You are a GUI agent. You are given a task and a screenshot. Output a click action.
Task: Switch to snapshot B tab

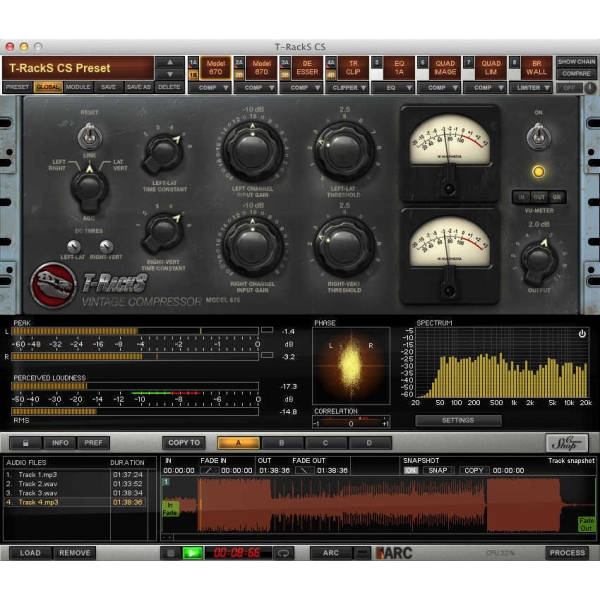tap(282, 443)
